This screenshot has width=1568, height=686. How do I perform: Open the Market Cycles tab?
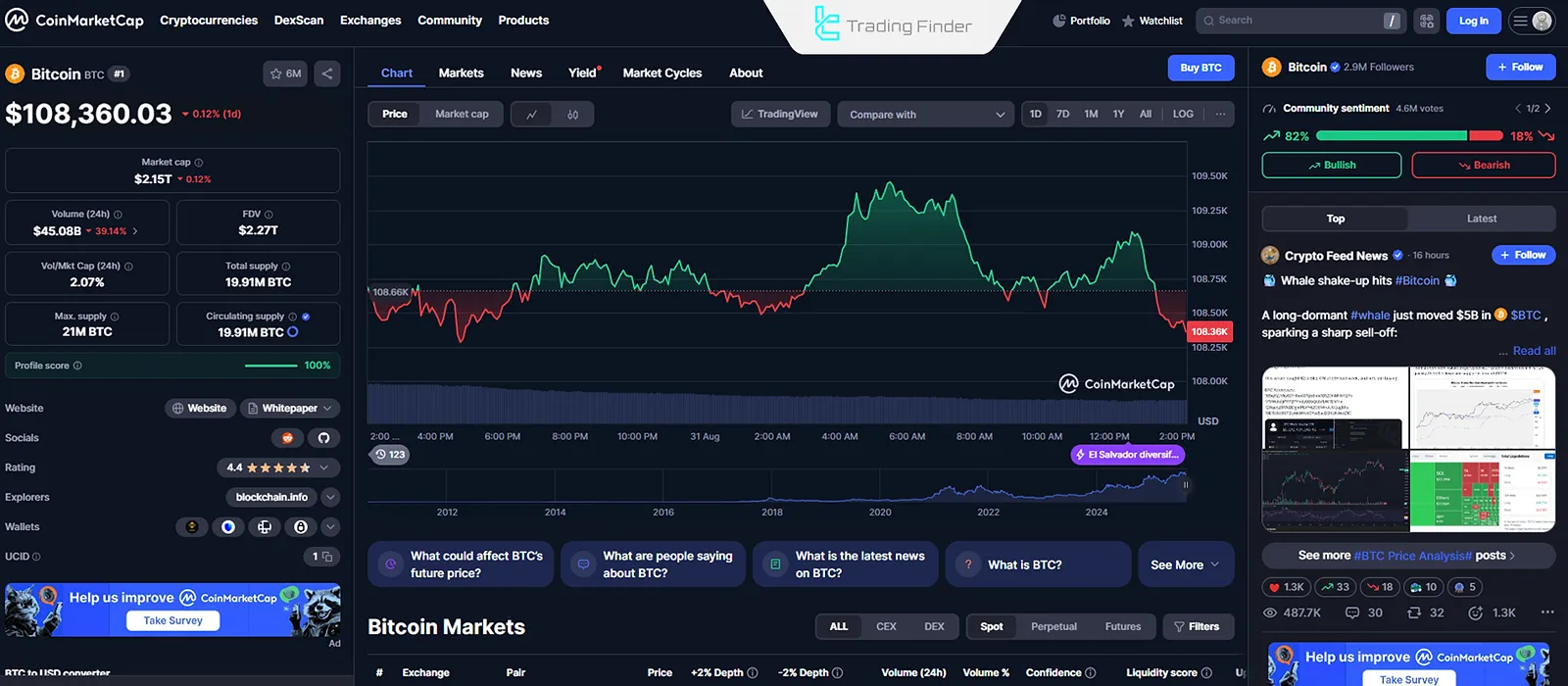662,73
